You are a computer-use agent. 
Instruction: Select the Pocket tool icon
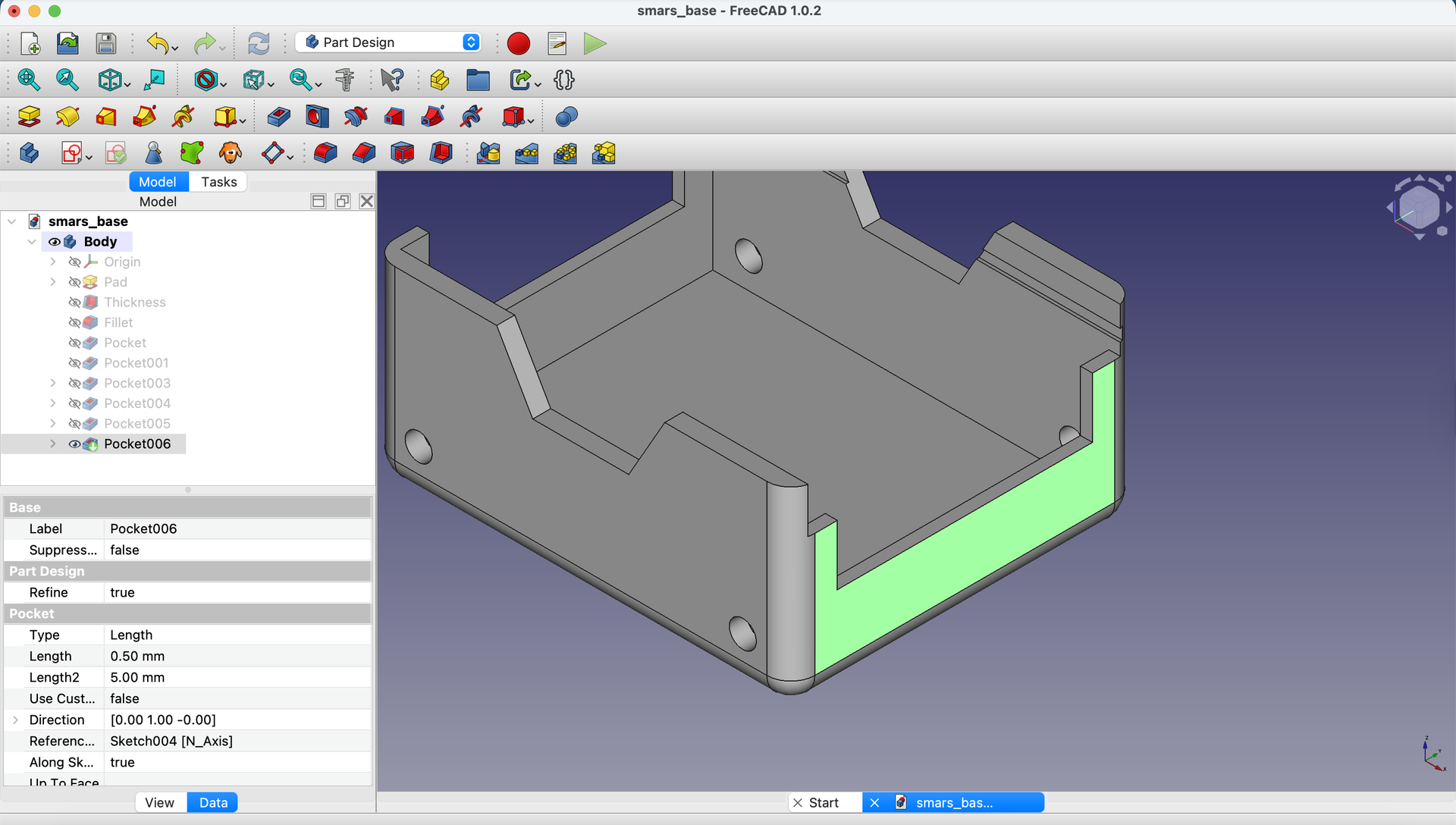tap(278, 117)
